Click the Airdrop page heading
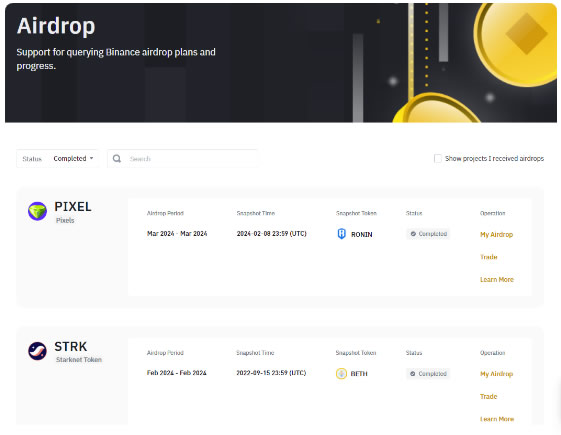The image size is (561, 435). coord(56,26)
